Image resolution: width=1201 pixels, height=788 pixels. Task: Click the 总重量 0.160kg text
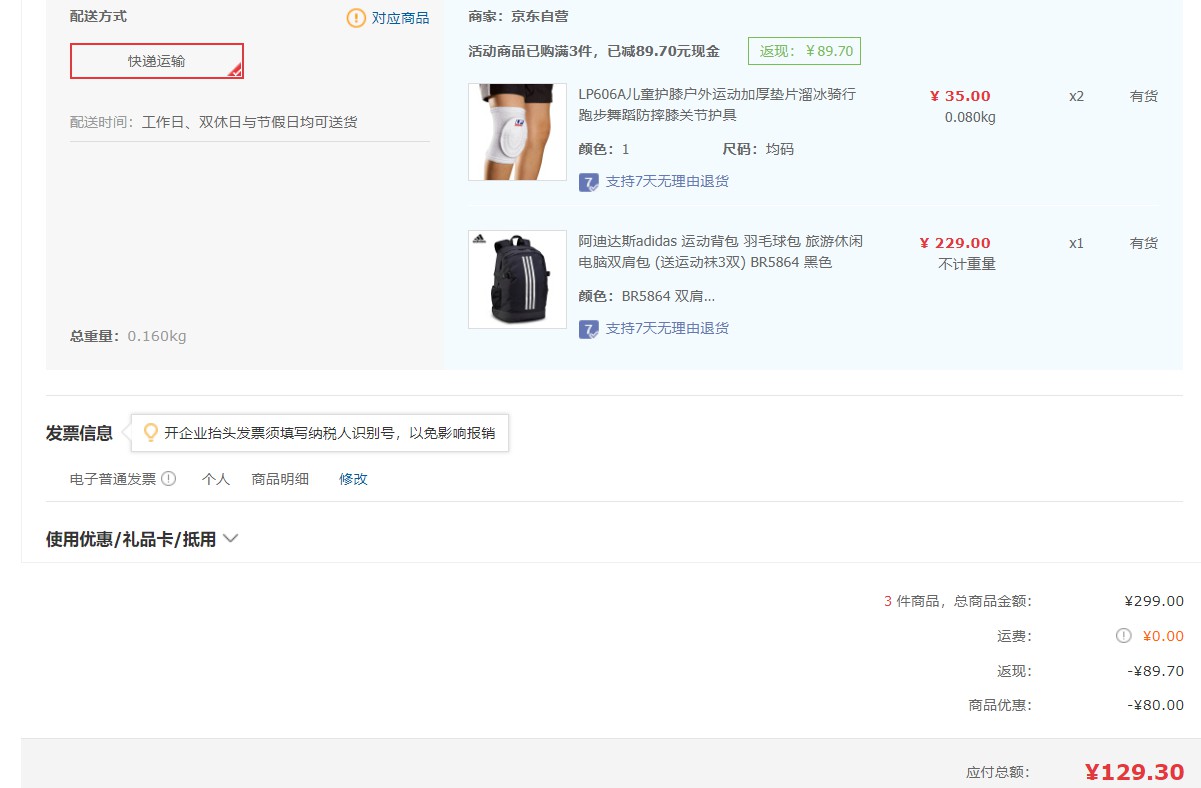(x=128, y=336)
